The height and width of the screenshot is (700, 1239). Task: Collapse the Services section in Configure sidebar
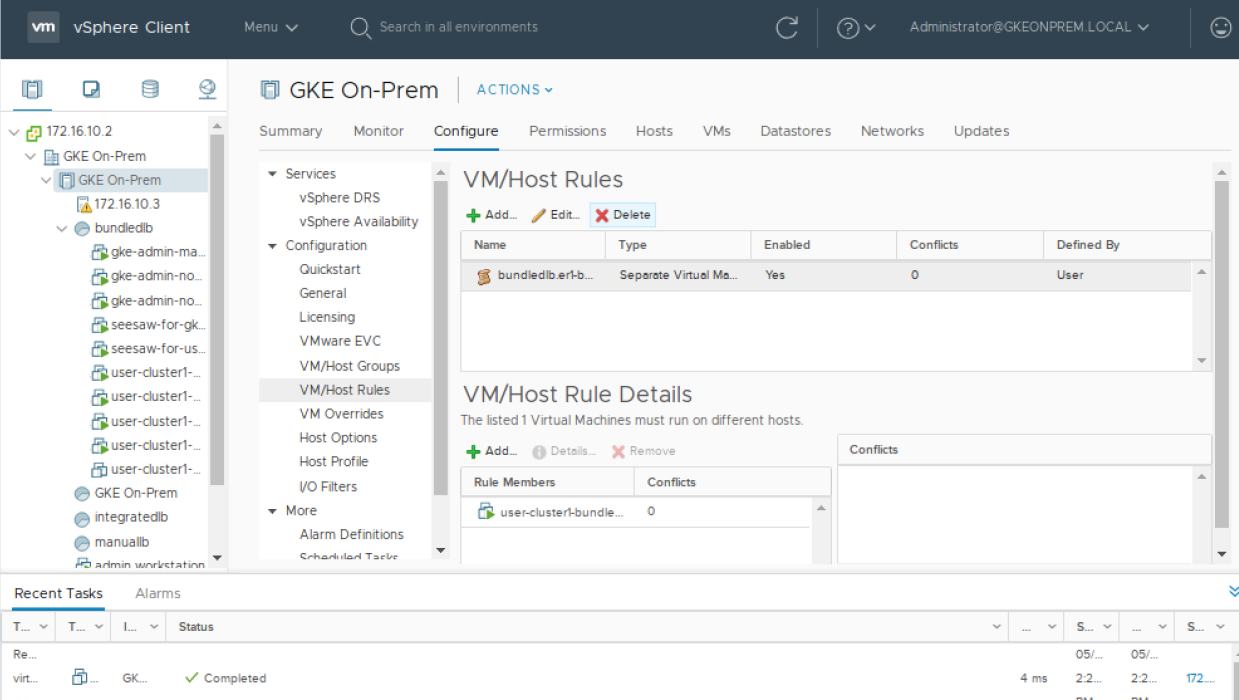pos(272,174)
